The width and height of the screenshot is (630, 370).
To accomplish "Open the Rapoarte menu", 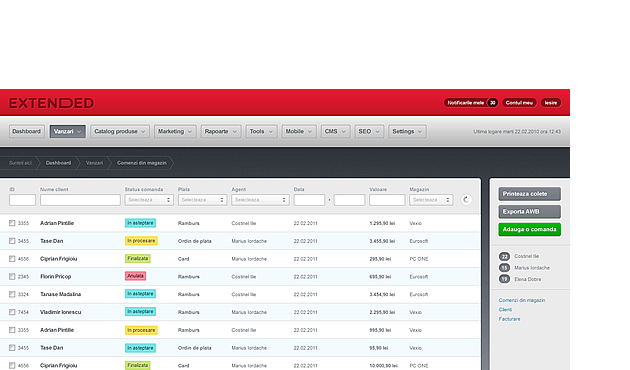I will pyautogui.click(x=221, y=131).
